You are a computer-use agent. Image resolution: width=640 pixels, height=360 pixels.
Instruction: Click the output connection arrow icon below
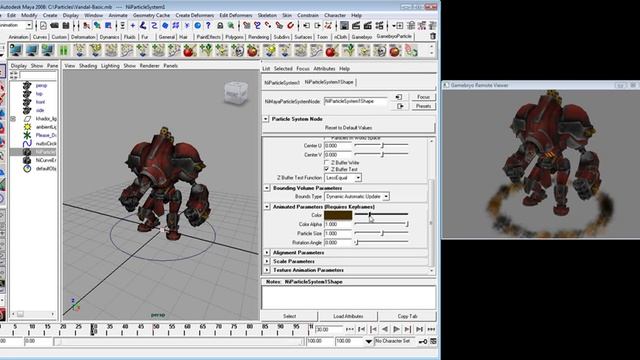[x=400, y=106]
